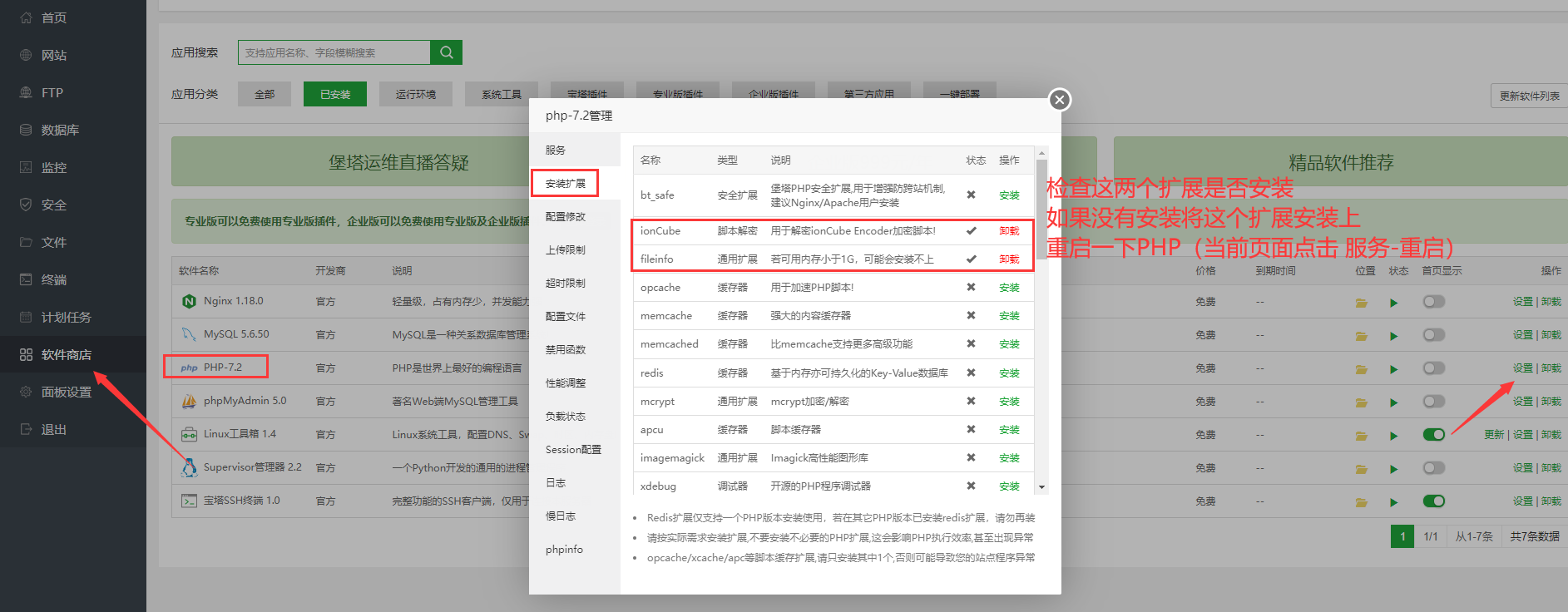Select the 全部 category filter
This screenshot has height=612, width=1568.
click(x=265, y=94)
